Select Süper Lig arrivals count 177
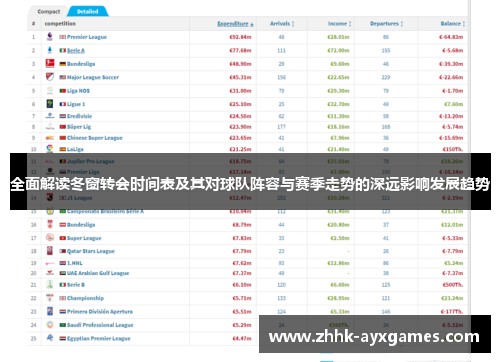This screenshot has height=362, width=500. coord(282,127)
